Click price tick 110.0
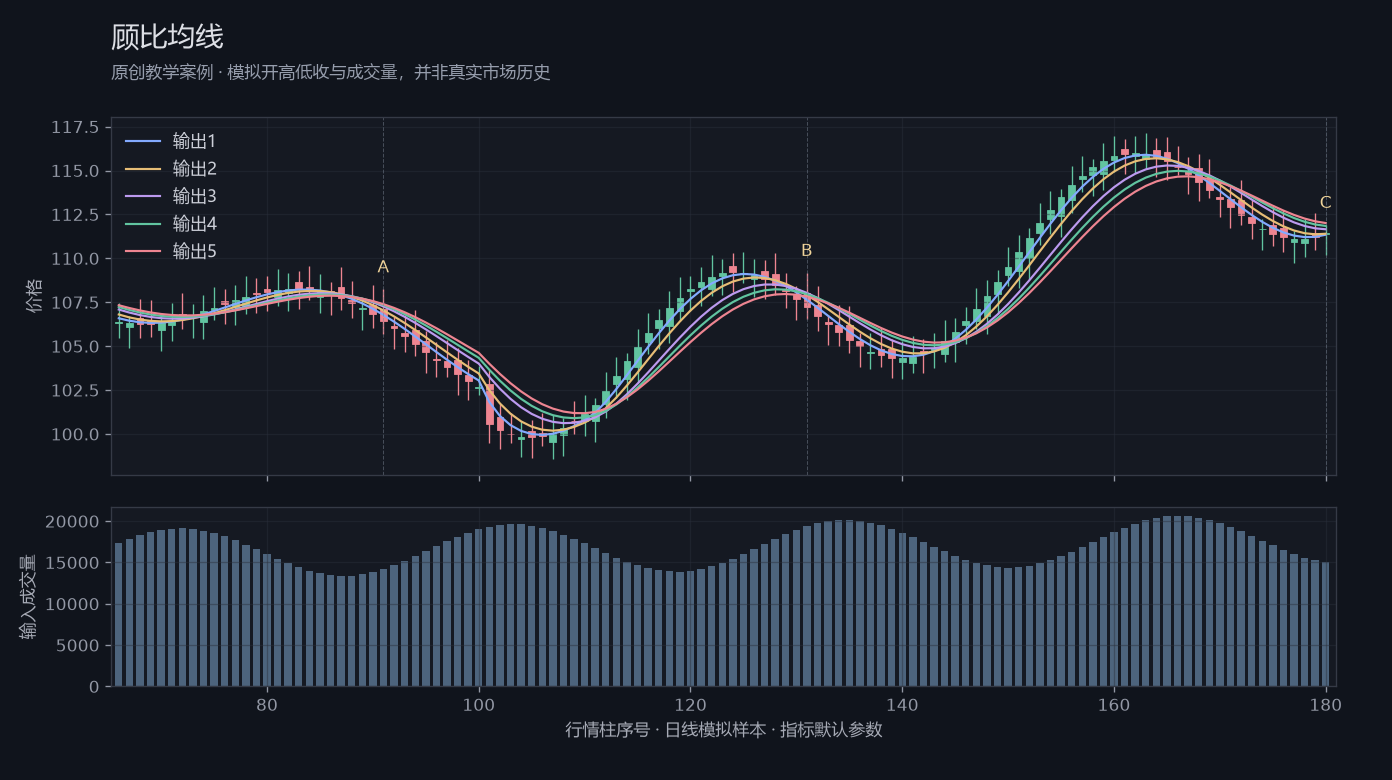The height and width of the screenshot is (780, 1392). [75, 259]
